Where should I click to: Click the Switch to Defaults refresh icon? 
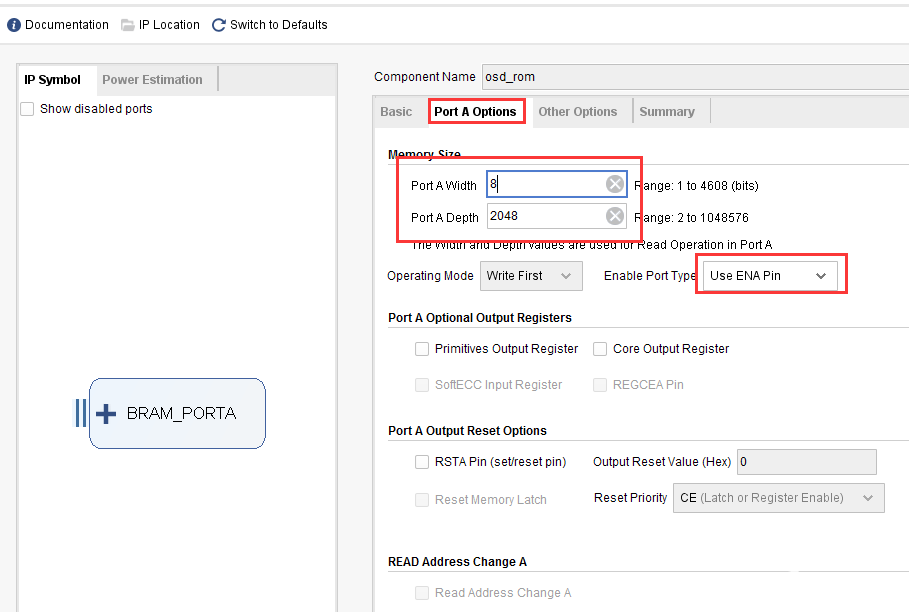[219, 25]
